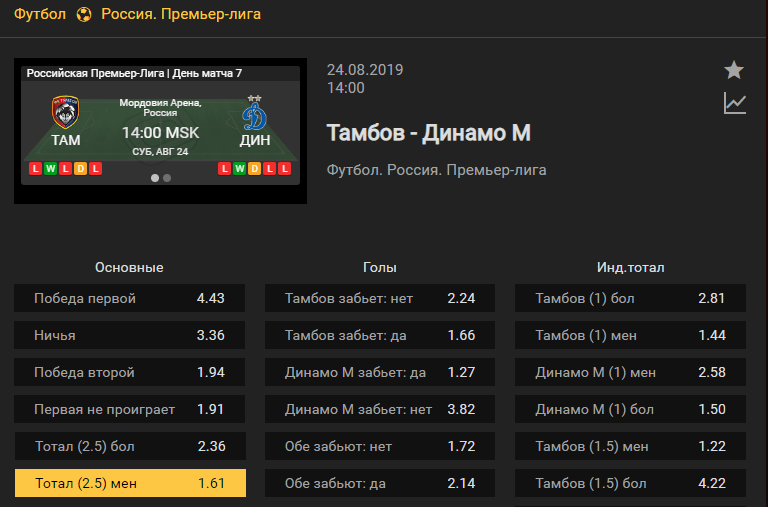Image resolution: width=768 pixels, height=507 pixels.
Task: Bet on Тамбов (1) бол 2.81
Action: 630,298
